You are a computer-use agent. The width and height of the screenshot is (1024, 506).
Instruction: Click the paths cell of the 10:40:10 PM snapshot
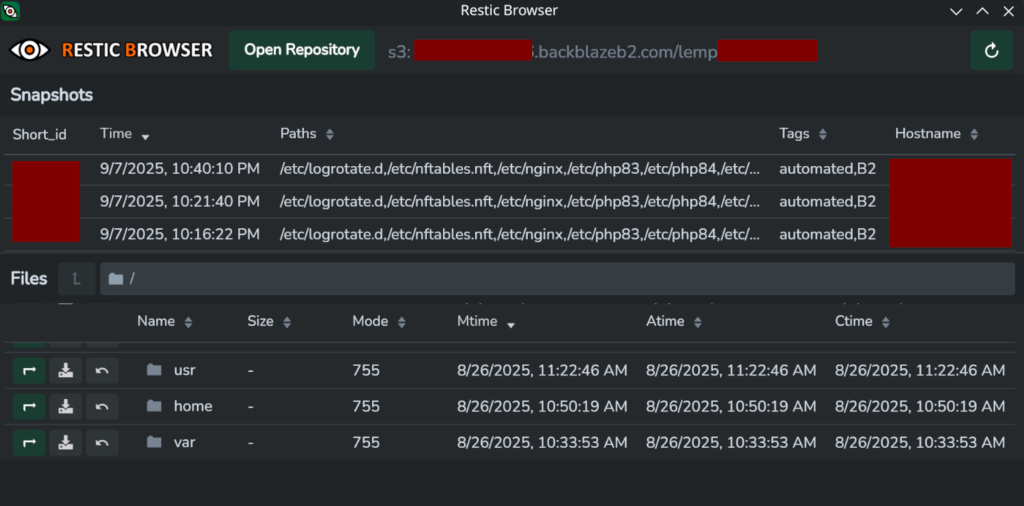click(520, 169)
